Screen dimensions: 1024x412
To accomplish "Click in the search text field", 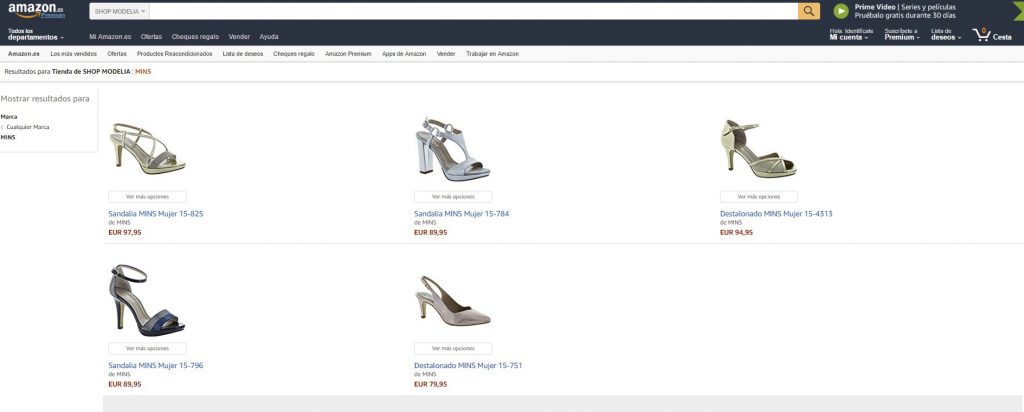I will point(473,11).
